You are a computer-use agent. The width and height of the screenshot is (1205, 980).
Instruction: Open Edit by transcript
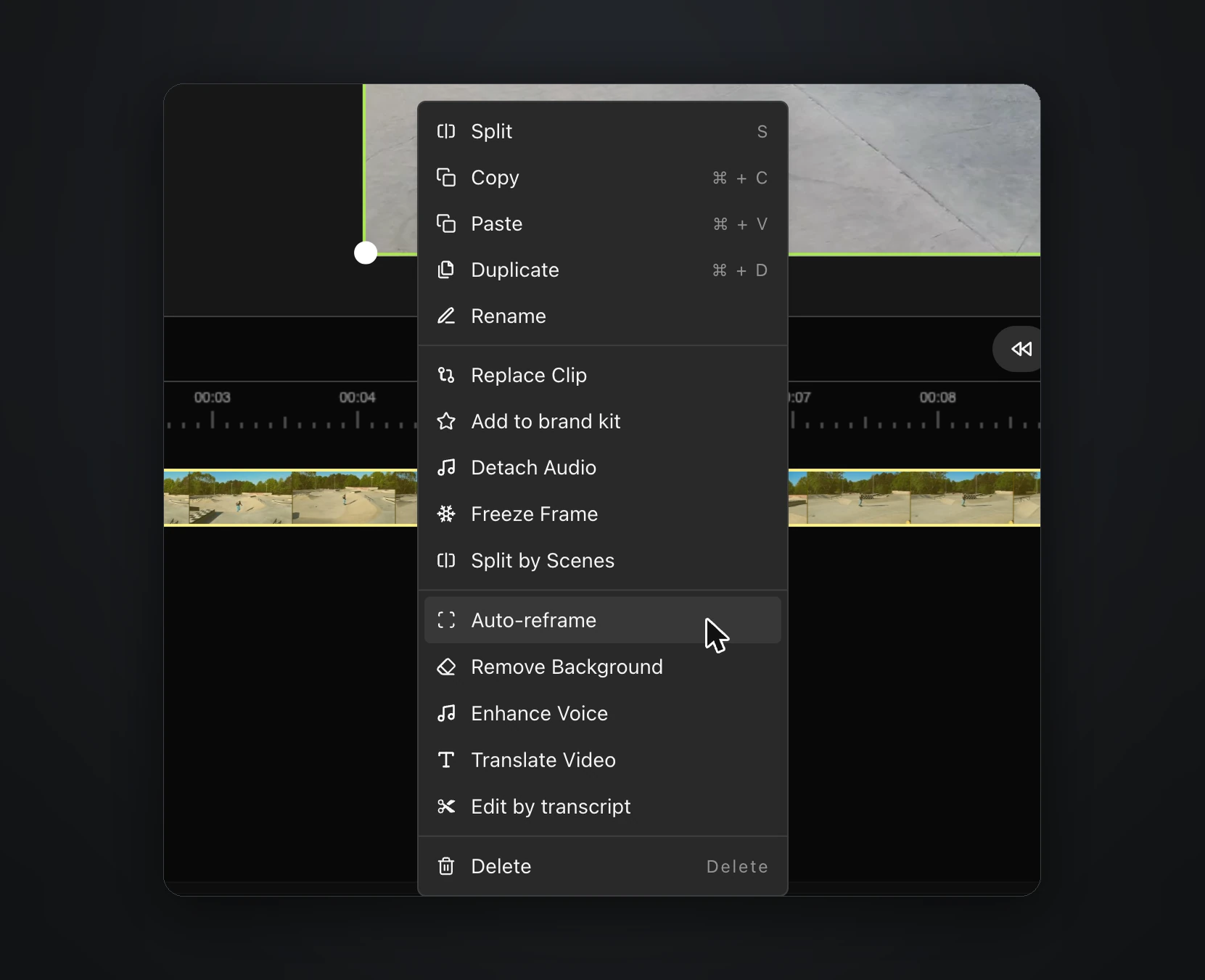pos(603,807)
